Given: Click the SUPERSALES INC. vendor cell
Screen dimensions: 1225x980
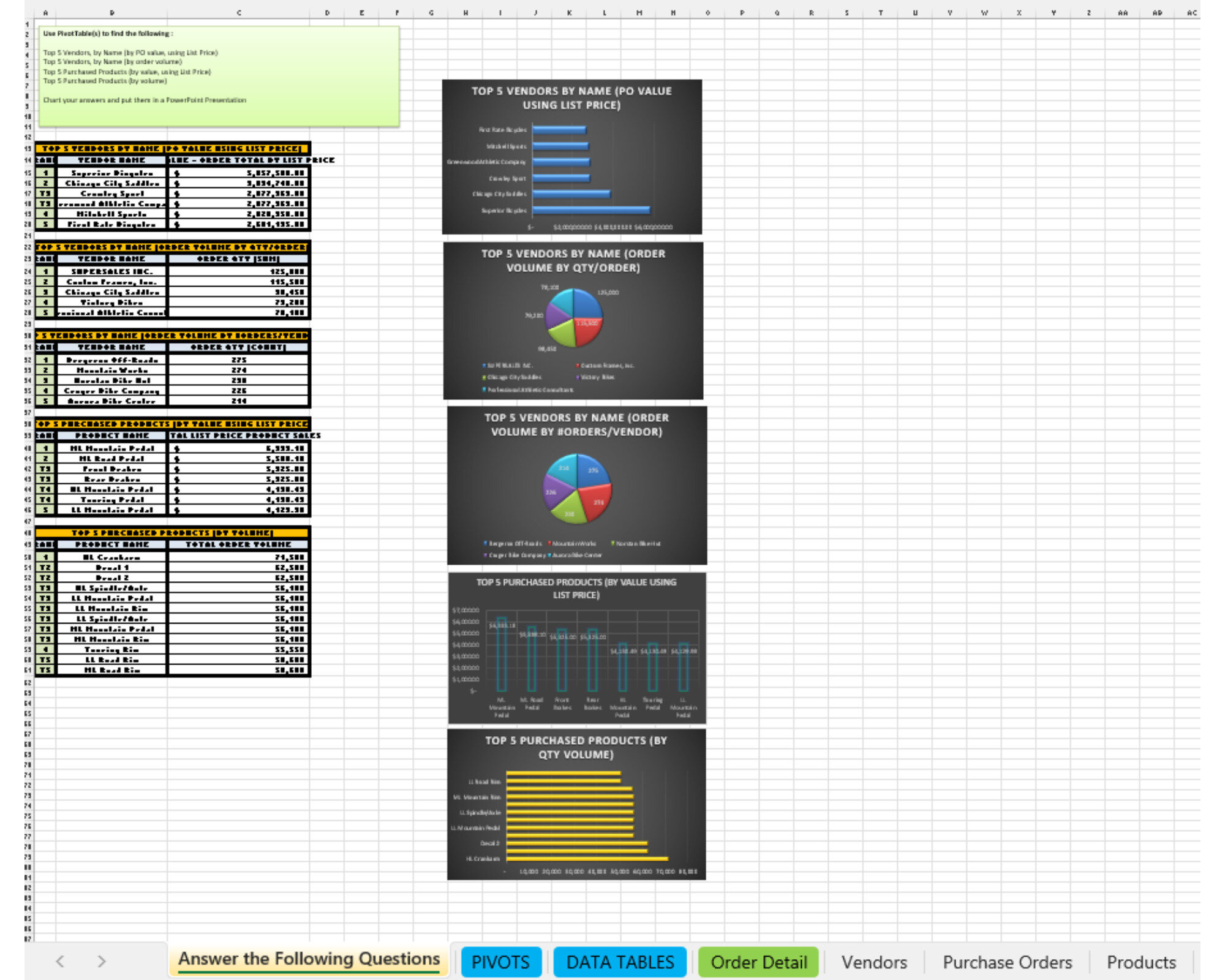Looking at the screenshot, I should coord(111,271).
